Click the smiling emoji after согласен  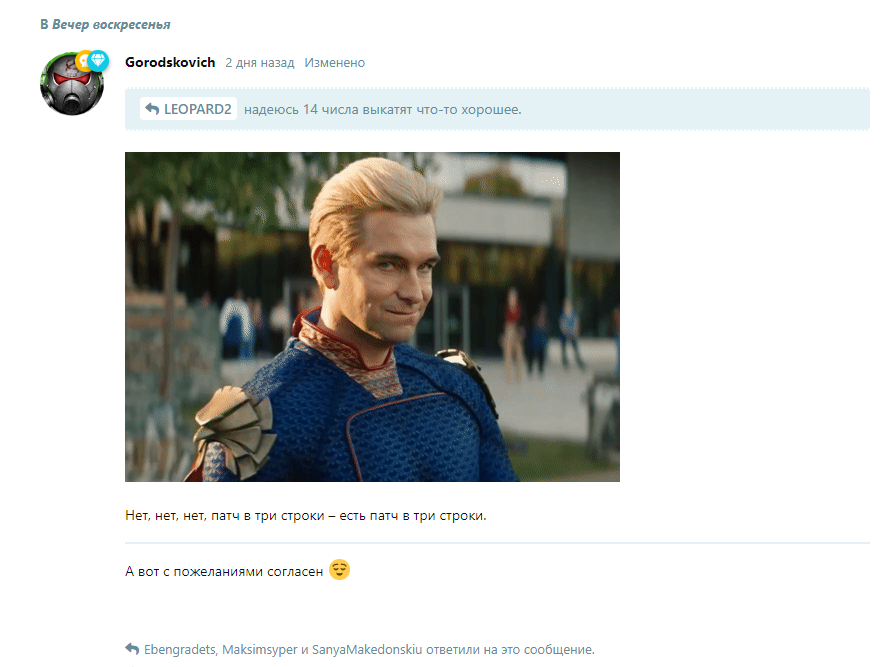[339, 569]
